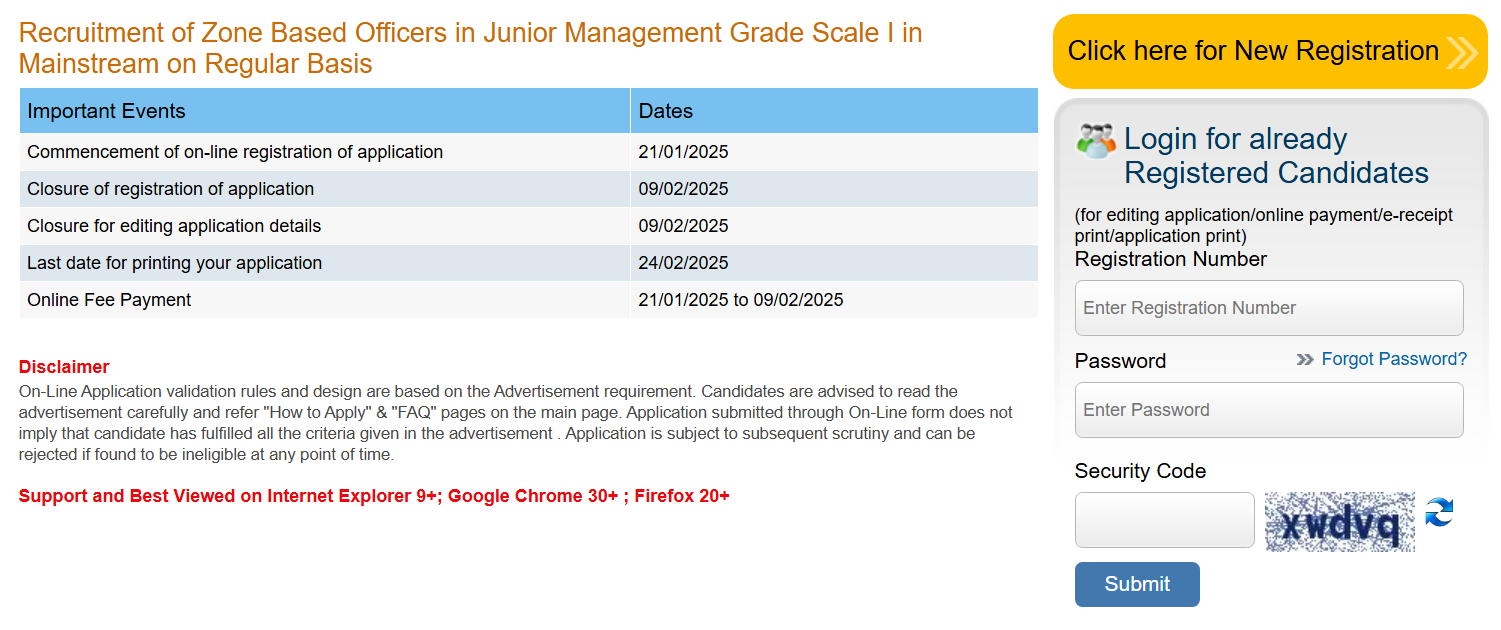Click the refresh captcha icon
Image resolution: width=1501 pixels, height=630 pixels.
coord(1439,513)
